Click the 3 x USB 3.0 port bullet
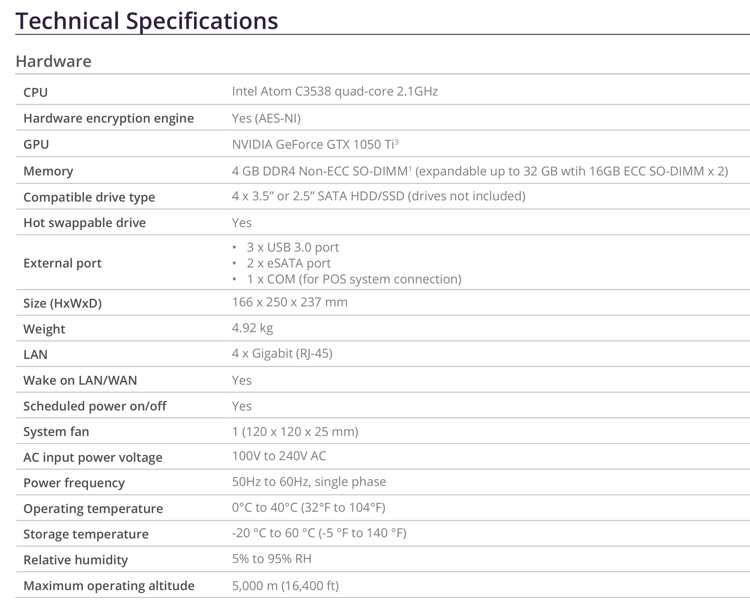This screenshot has height=606, width=750. coord(292,247)
